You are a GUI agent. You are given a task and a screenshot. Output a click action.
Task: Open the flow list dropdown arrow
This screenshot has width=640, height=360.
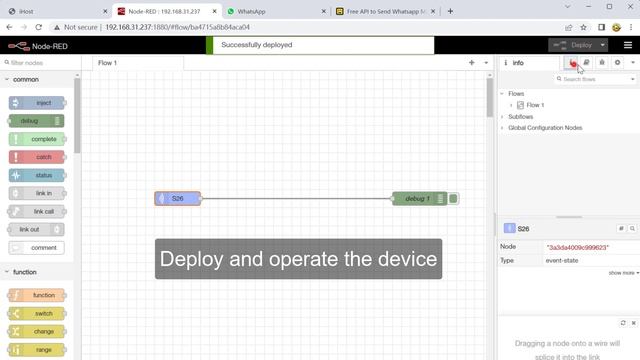pos(486,63)
